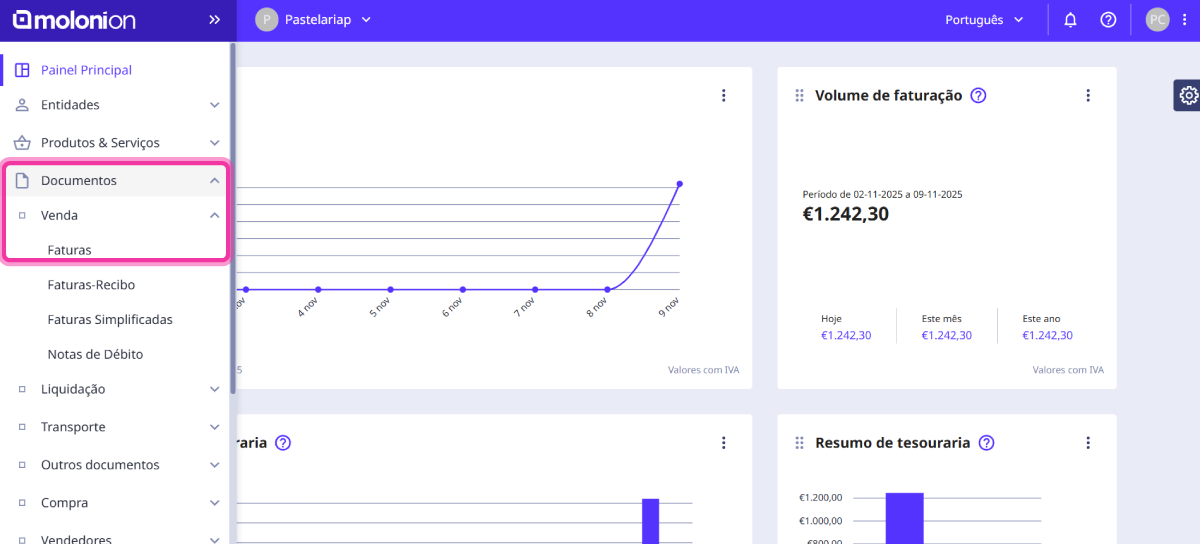Screen dimensions: 1200x544
Task: Expand the Entidades menu section
Action: 115,105
